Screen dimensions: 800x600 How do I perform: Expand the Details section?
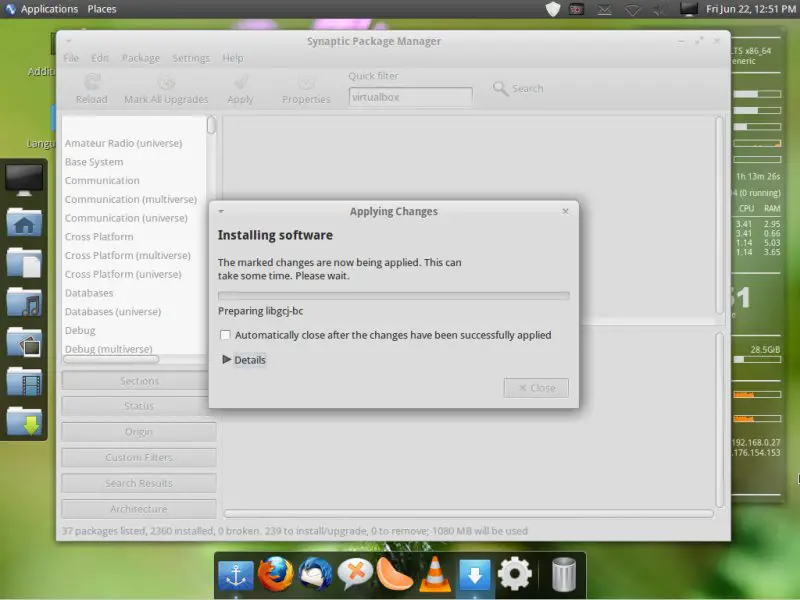[x=244, y=360]
